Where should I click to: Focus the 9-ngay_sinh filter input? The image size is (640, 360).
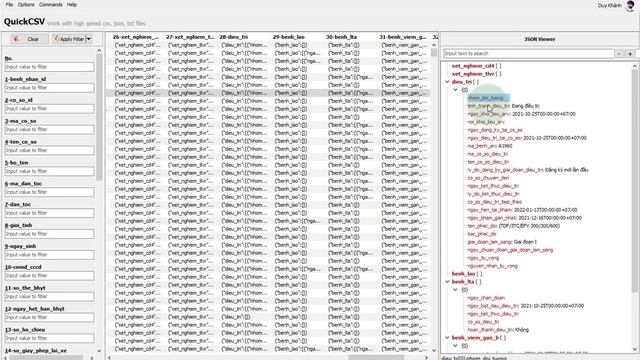coord(49,255)
